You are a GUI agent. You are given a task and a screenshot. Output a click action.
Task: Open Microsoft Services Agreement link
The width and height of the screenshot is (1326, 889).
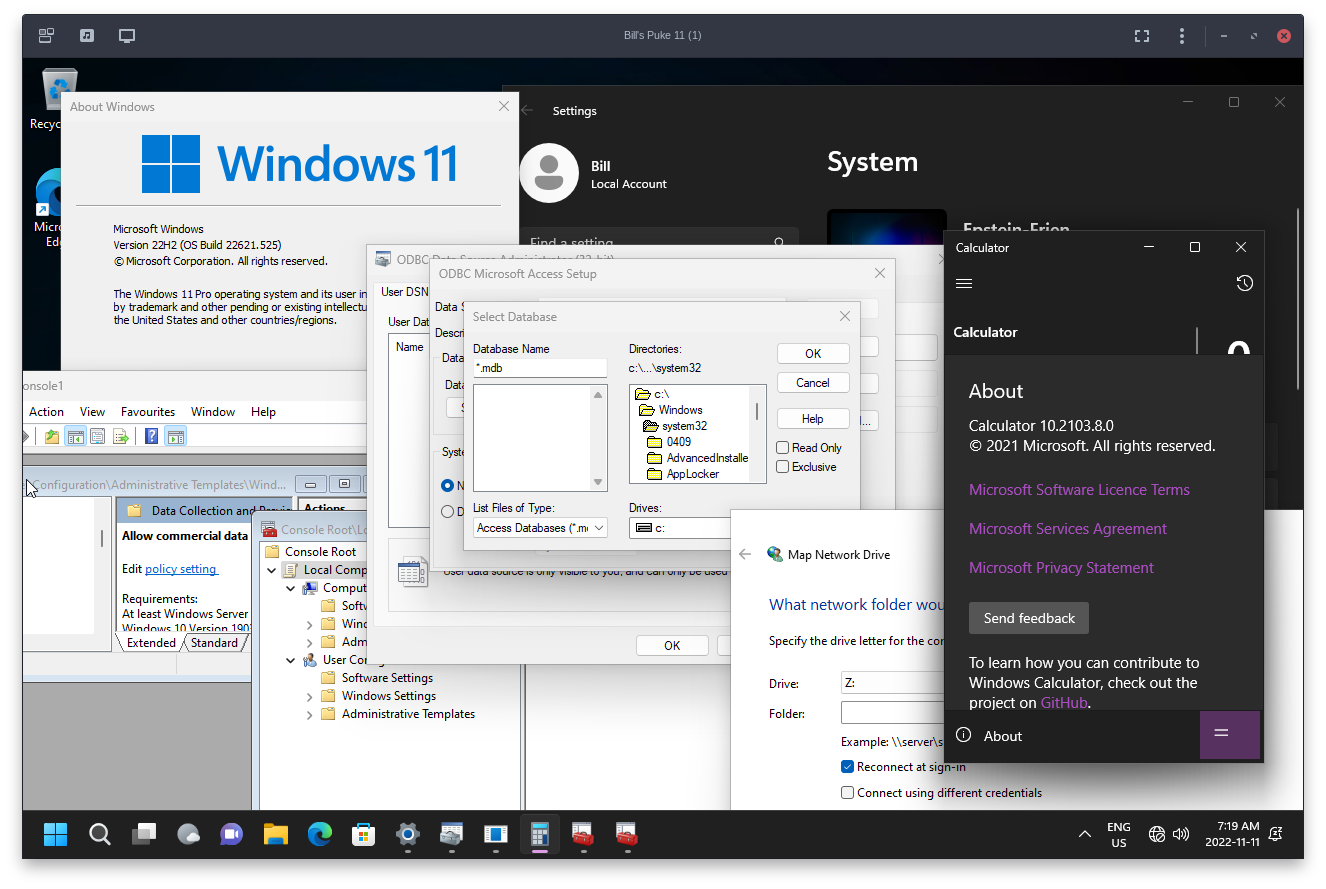coord(1068,529)
